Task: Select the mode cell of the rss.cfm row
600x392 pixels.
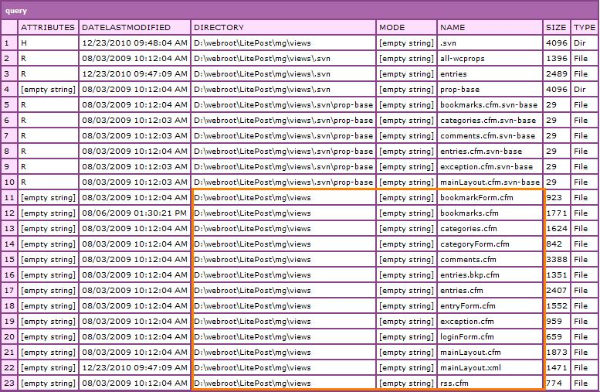Action: point(407,383)
